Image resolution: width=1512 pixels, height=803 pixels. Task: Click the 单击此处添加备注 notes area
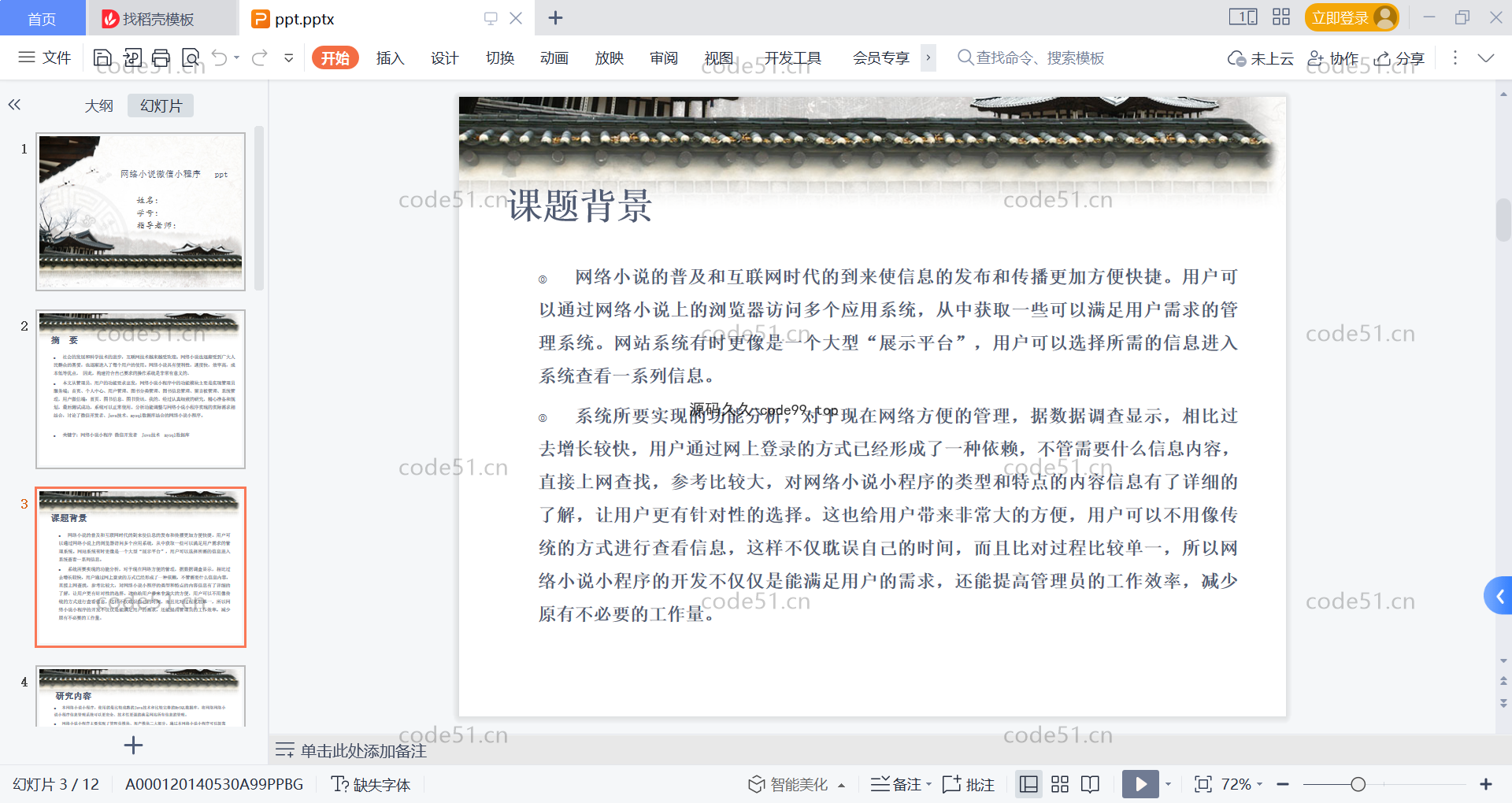click(363, 751)
